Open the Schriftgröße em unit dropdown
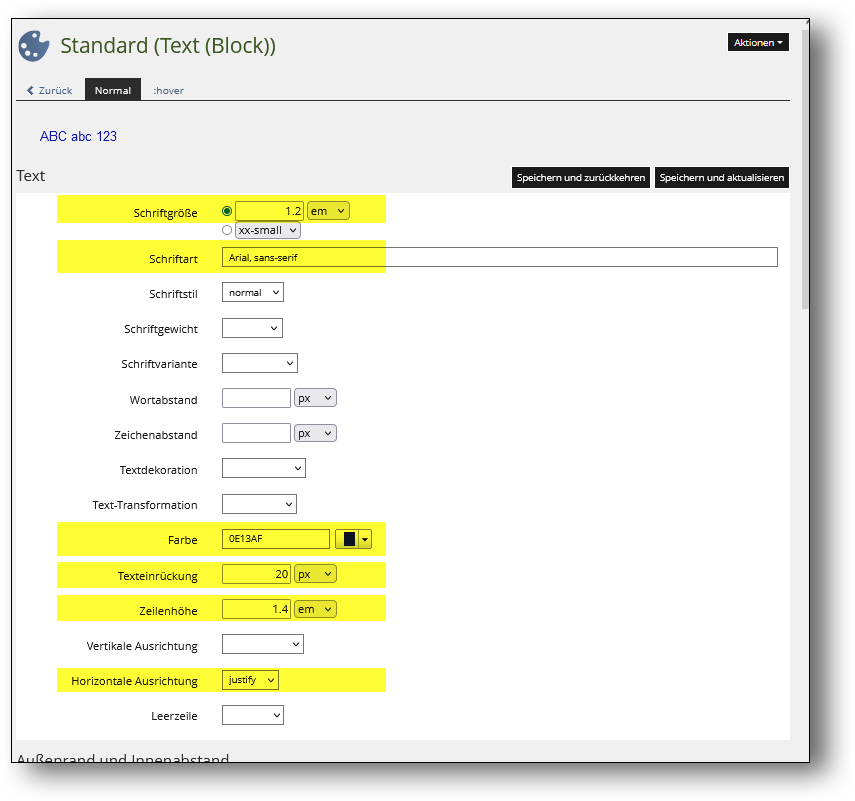The image size is (855, 801). 328,211
